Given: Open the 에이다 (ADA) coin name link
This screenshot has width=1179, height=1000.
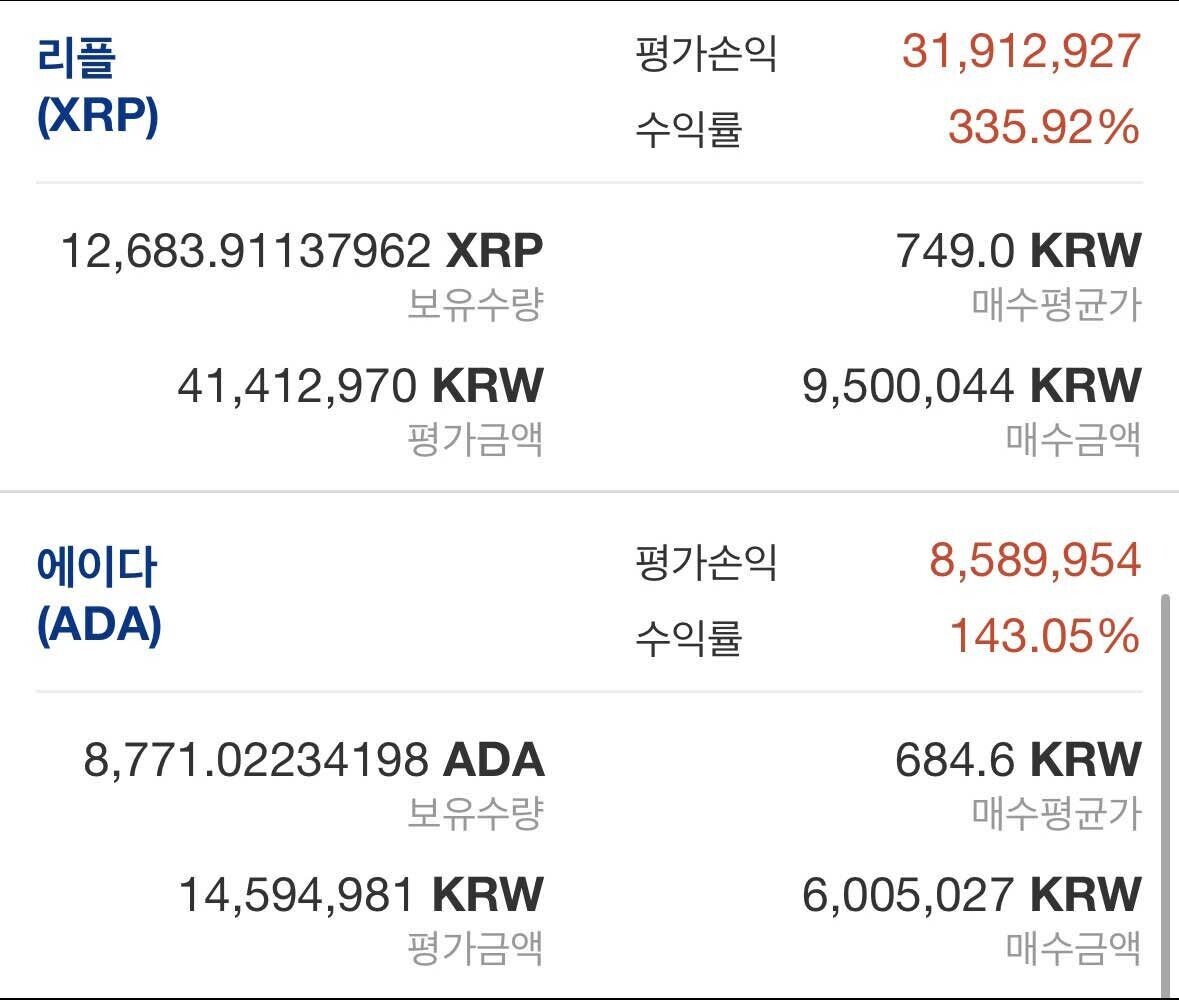Looking at the screenshot, I should coord(98,596).
